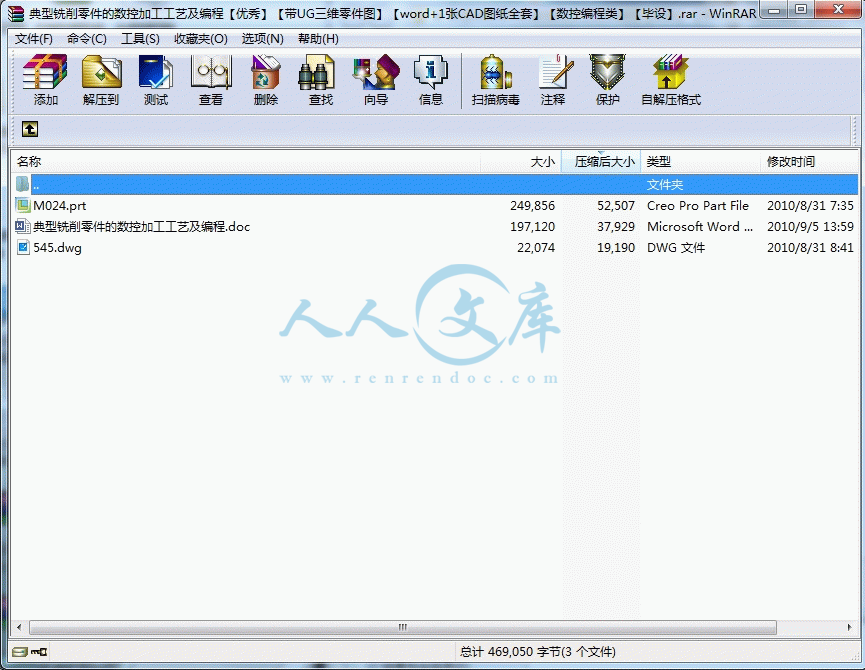Open the archive Info (信息) icon
The height and width of the screenshot is (670, 865).
430,72
